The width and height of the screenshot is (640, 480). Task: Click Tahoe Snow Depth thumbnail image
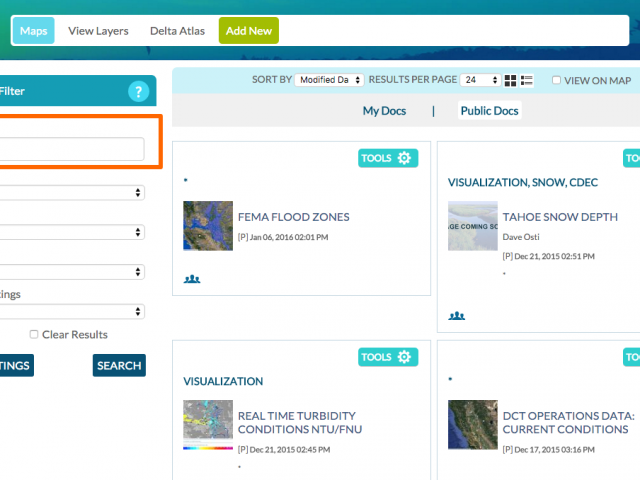(473, 226)
